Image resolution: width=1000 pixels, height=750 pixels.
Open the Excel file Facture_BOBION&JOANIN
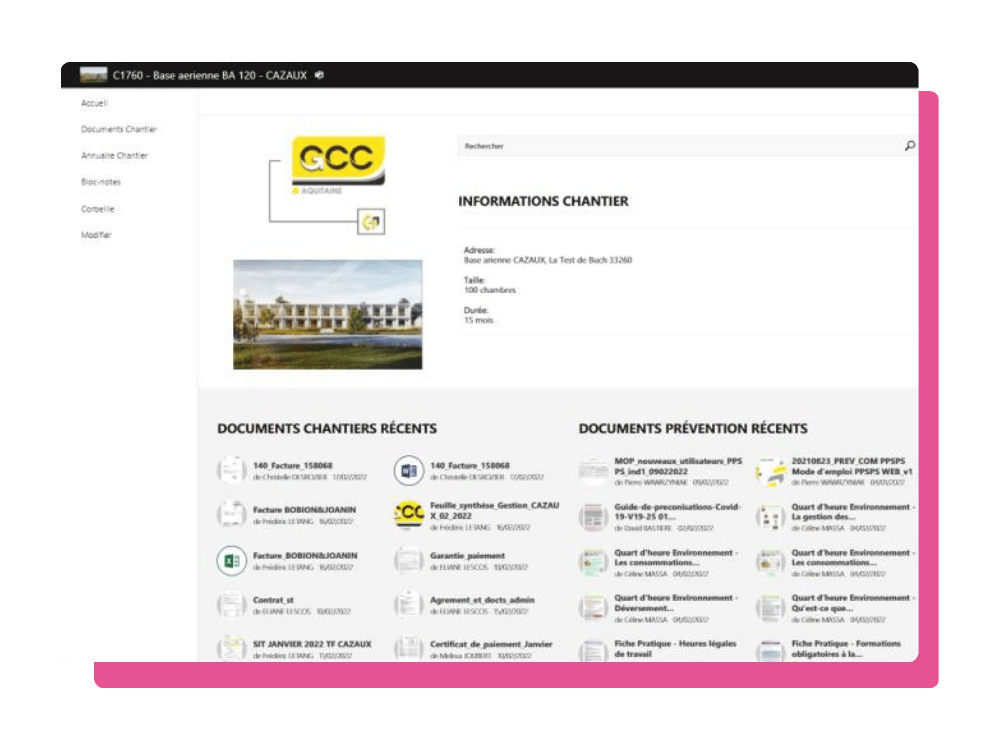[x=232, y=559]
